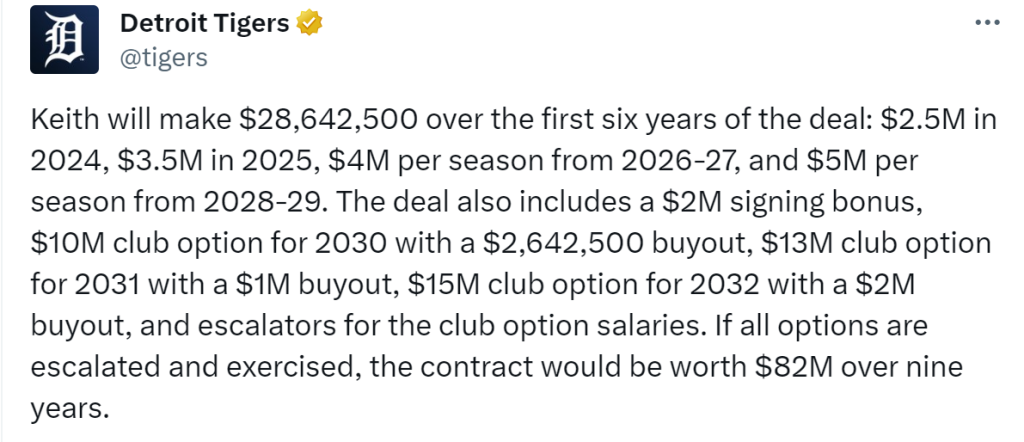Click the final word years. of tweet
The width and height of the screenshot is (1024, 442).
click(69, 409)
